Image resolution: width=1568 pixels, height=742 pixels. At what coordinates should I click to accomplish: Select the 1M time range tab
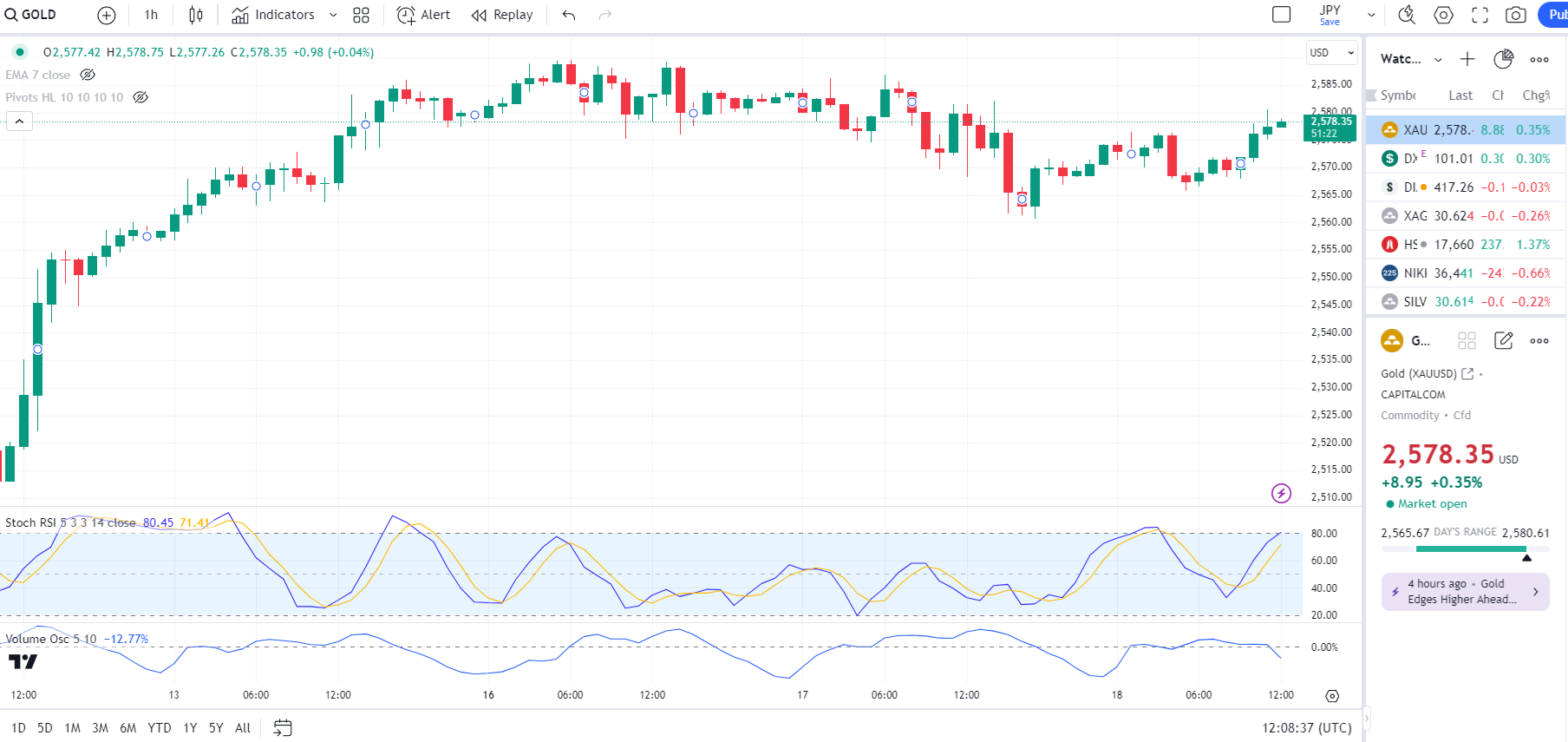tap(72, 727)
